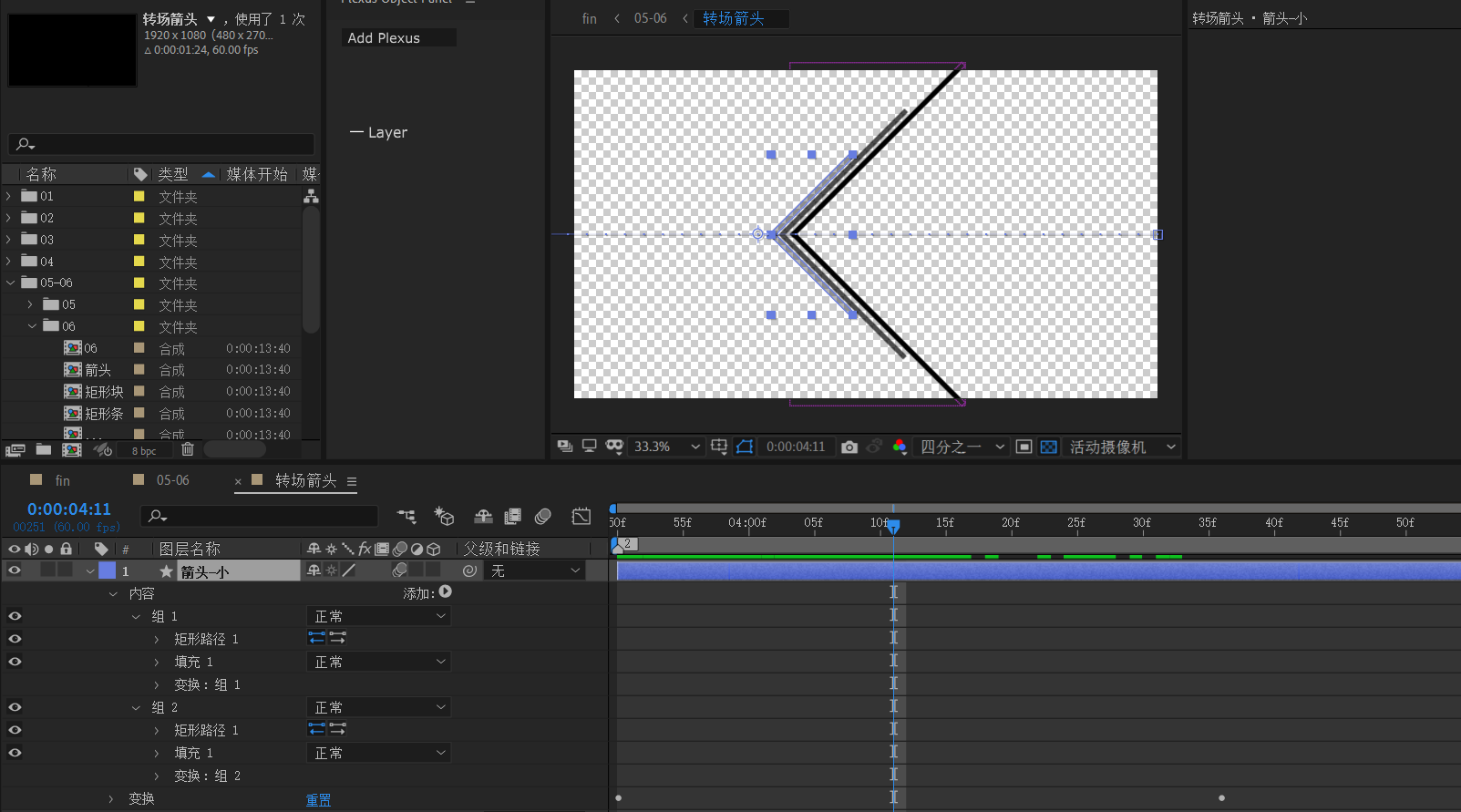Image resolution: width=1461 pixels, height=812 pixels.
Task: Enable motion blur switch for timeline
Action: coord(543,517)
